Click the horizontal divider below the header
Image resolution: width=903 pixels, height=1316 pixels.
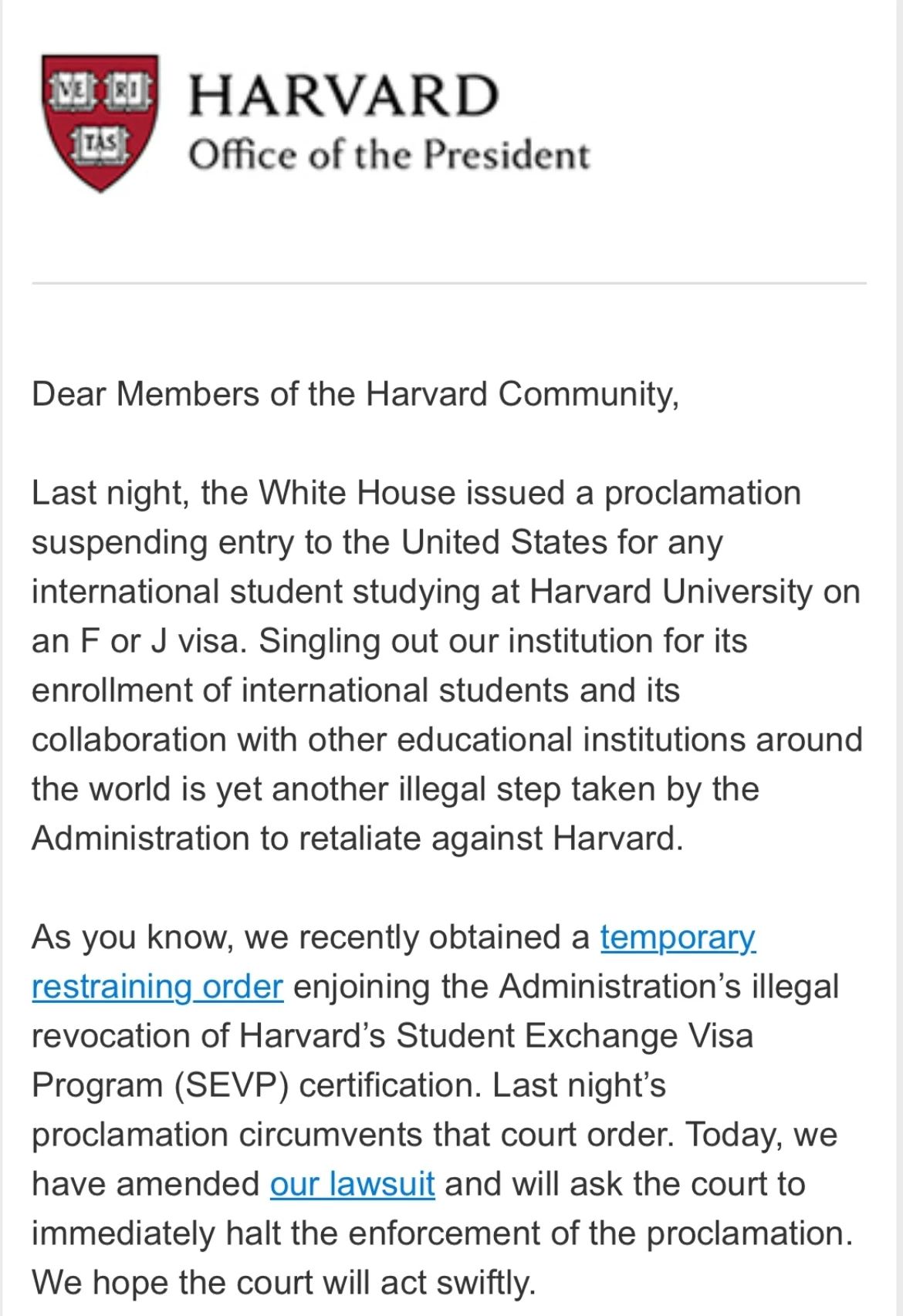pos(448,284)
